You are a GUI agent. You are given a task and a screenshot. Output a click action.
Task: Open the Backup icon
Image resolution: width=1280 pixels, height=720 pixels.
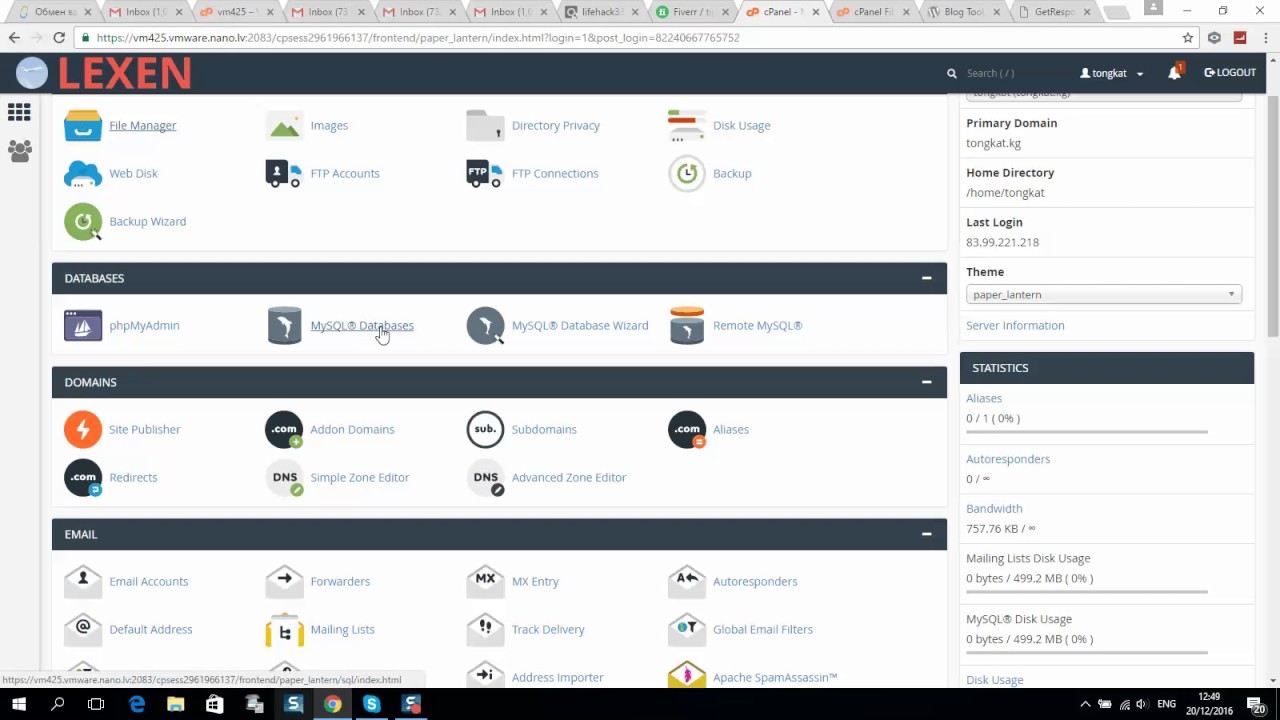click(x=687, y=173)
